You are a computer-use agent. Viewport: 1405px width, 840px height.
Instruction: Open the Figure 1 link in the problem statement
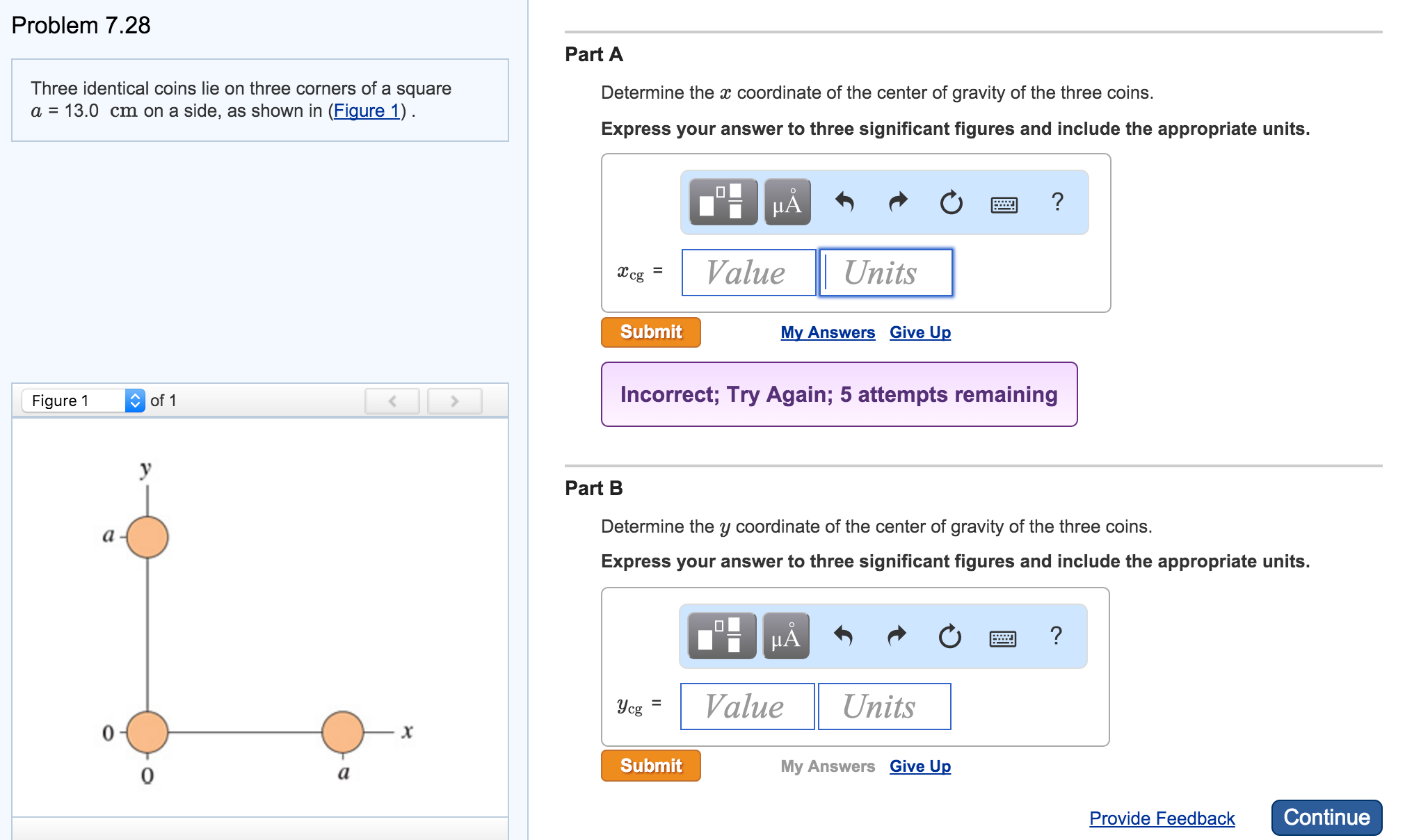pos(367,110)
